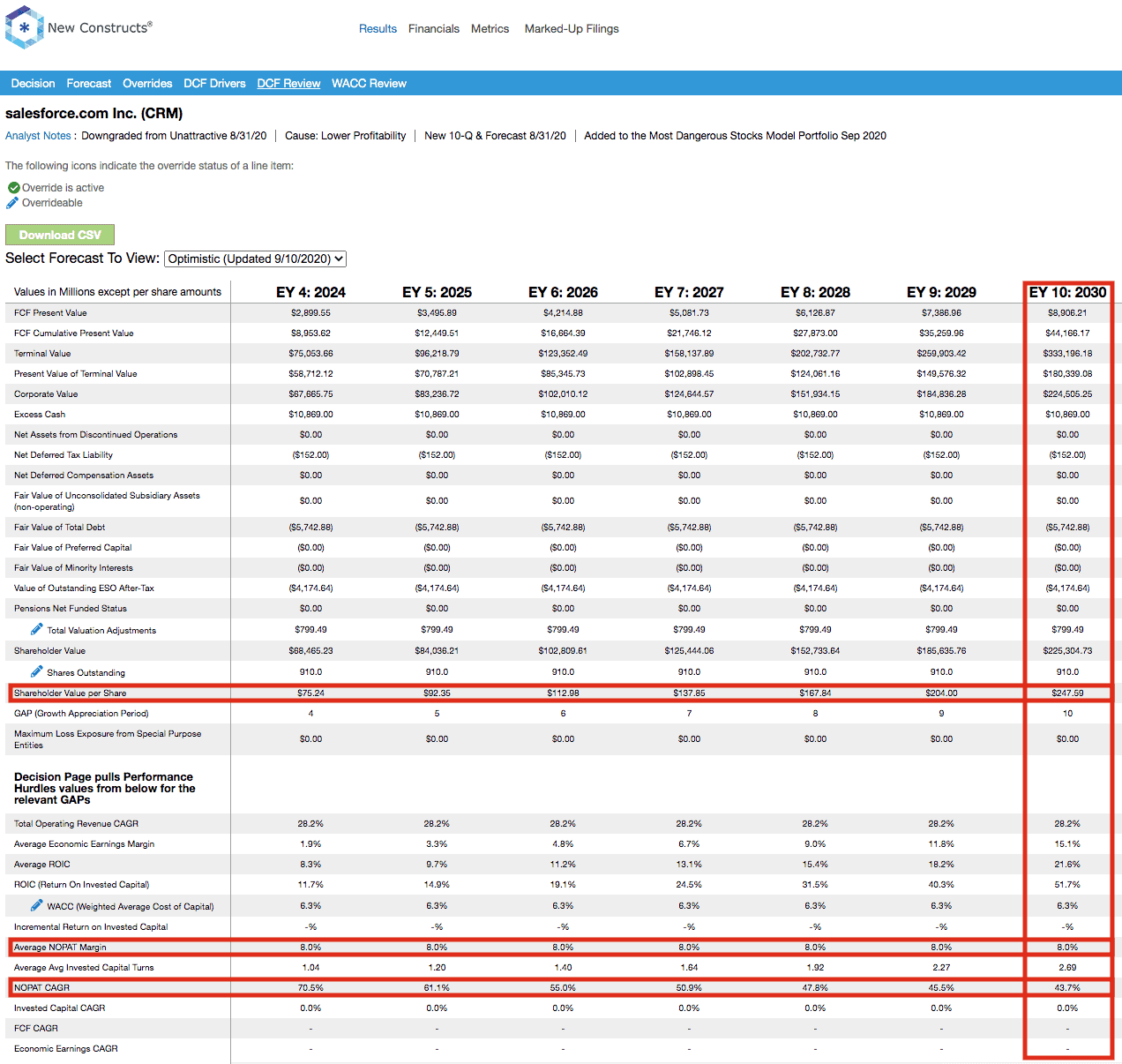
Task: Switch to the DCF Review tab
Action: point(288,84)
